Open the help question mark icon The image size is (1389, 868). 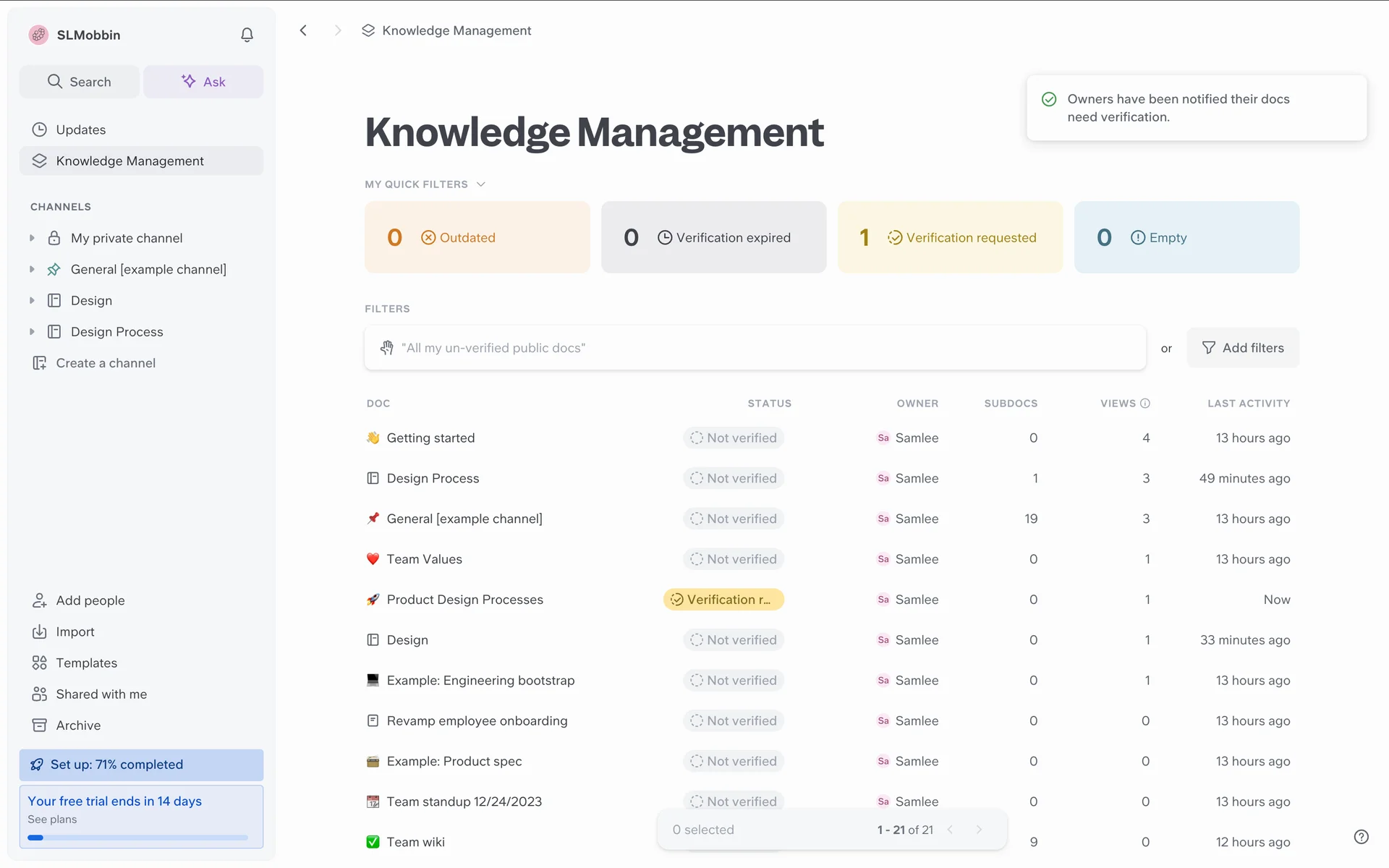coord(1361,836)
